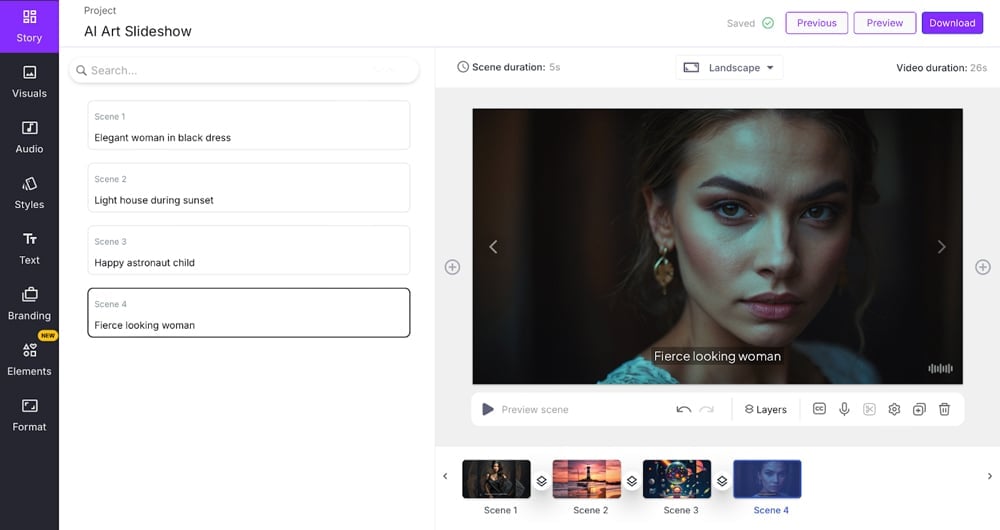Image resolution: width=1000 pixels, height=530 pixels.
Task: Click the AI Art Slideshow project title
Action: coord(138,31)
